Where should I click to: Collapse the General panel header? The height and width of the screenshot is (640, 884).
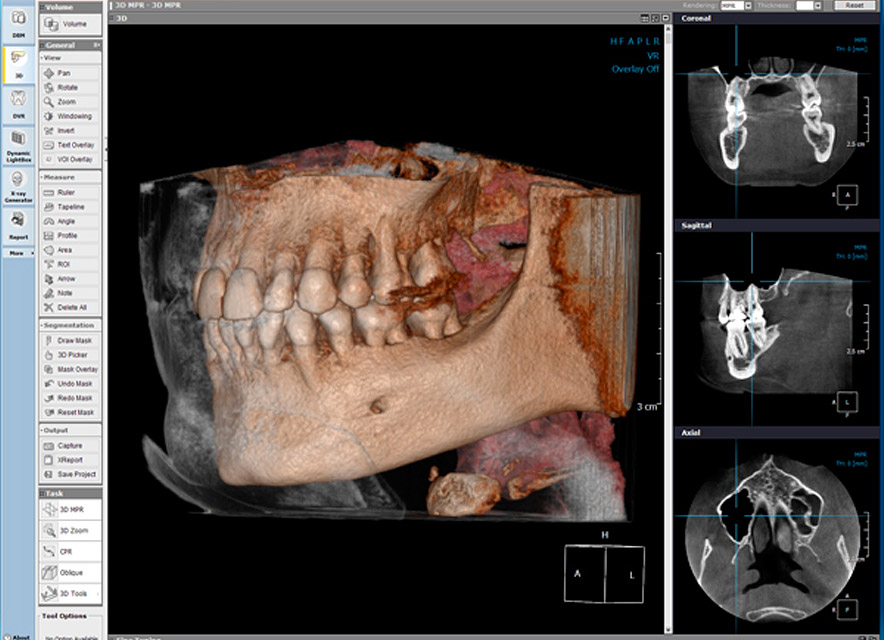tap(70, 45)
